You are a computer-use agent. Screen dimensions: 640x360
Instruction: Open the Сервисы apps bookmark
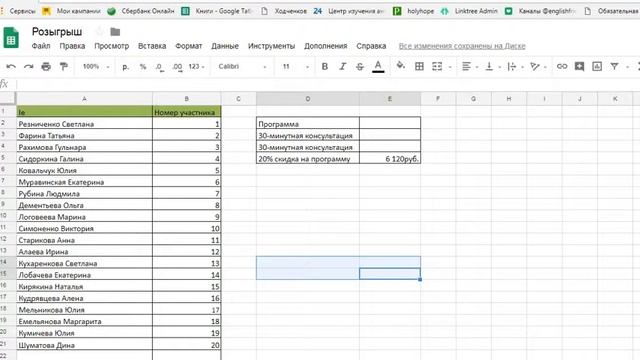click(x=18, y=11)
